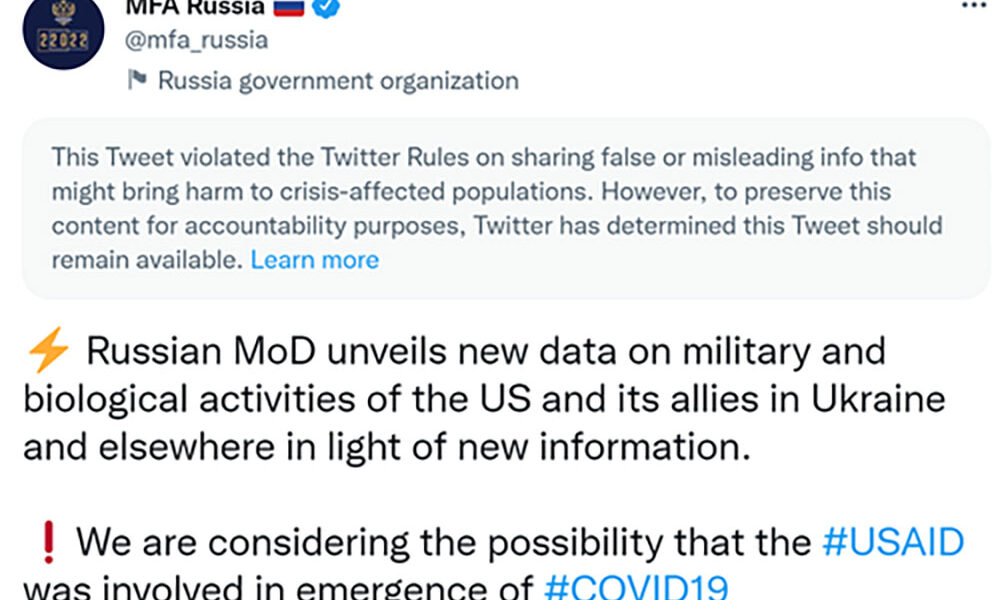Click the Russian flag emoji beside the name
1000x600 pixels.
tap(287, 7)
